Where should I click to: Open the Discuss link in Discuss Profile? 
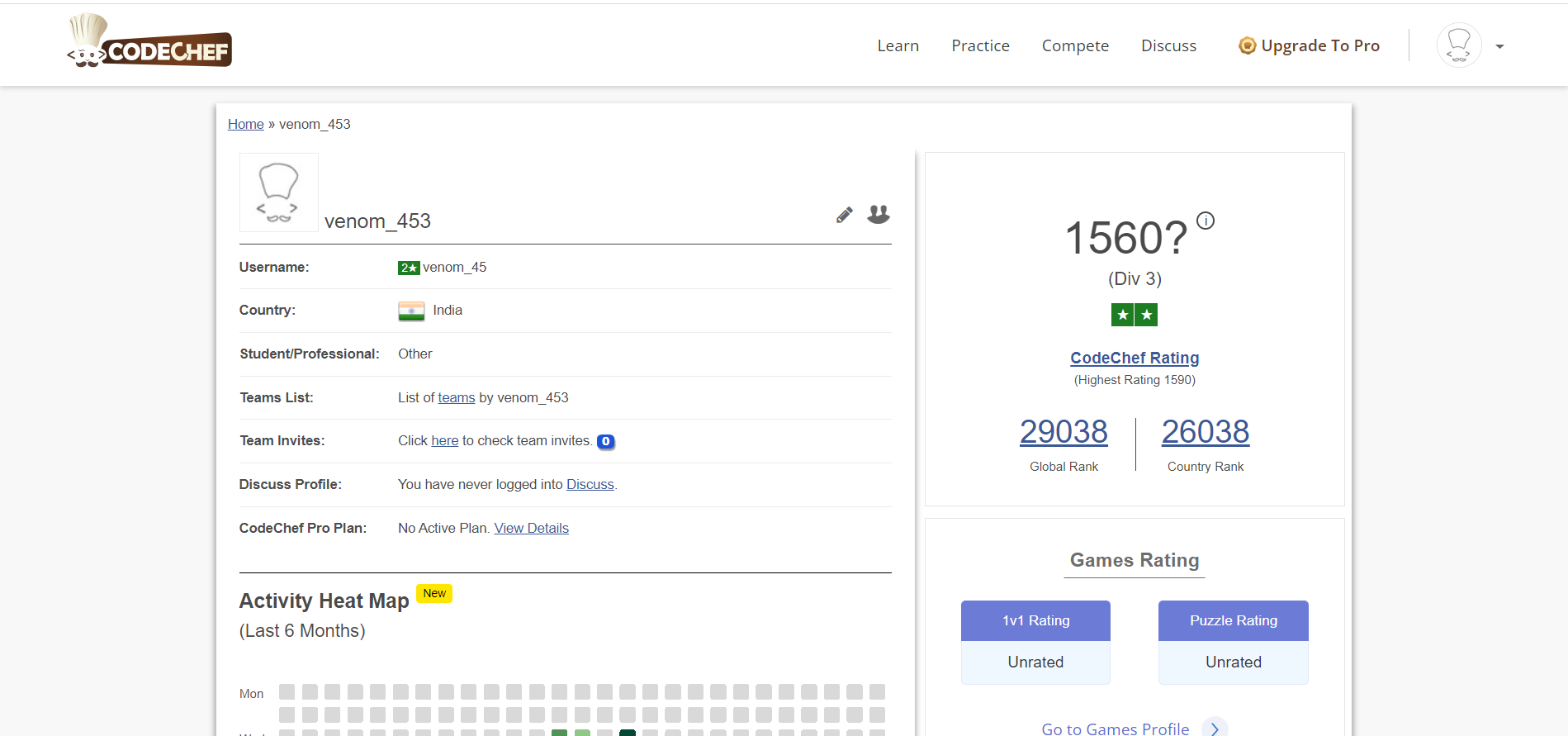pyautogui.click(x=590, y=484)
